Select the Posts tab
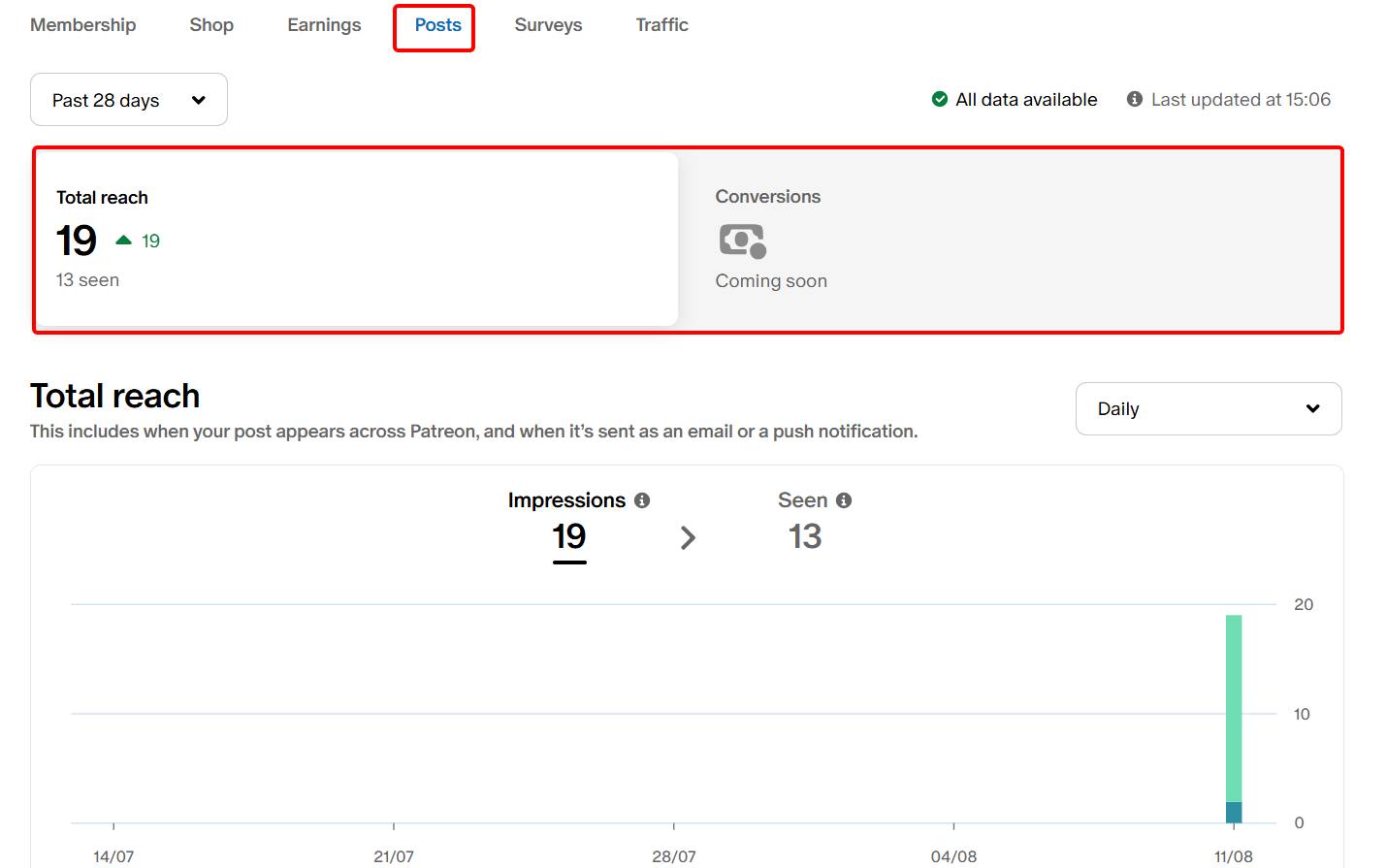The height and width of the screenshot is (868, 1386). coord(437,25)
